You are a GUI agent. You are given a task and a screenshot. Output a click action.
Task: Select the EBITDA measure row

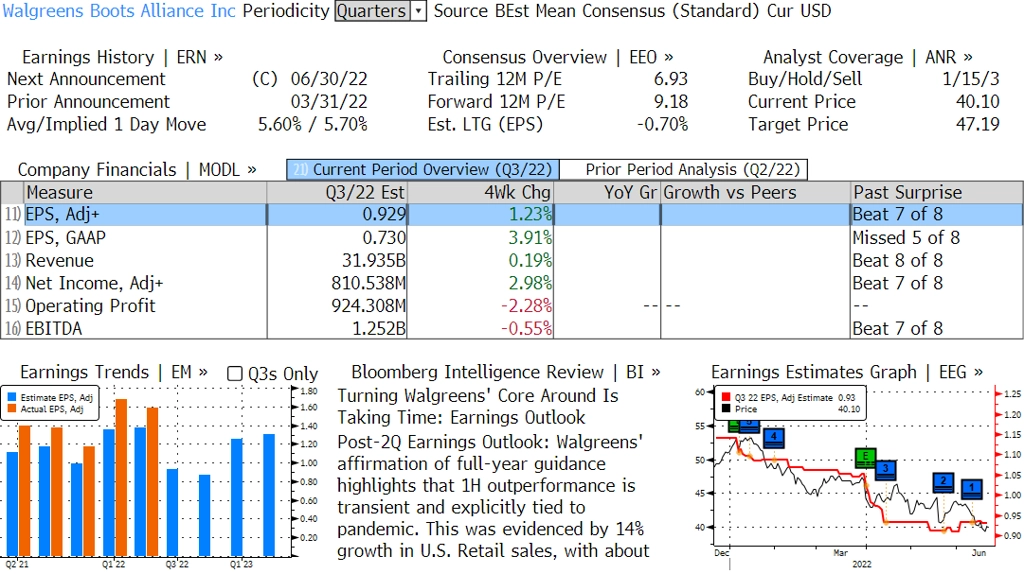512,328
